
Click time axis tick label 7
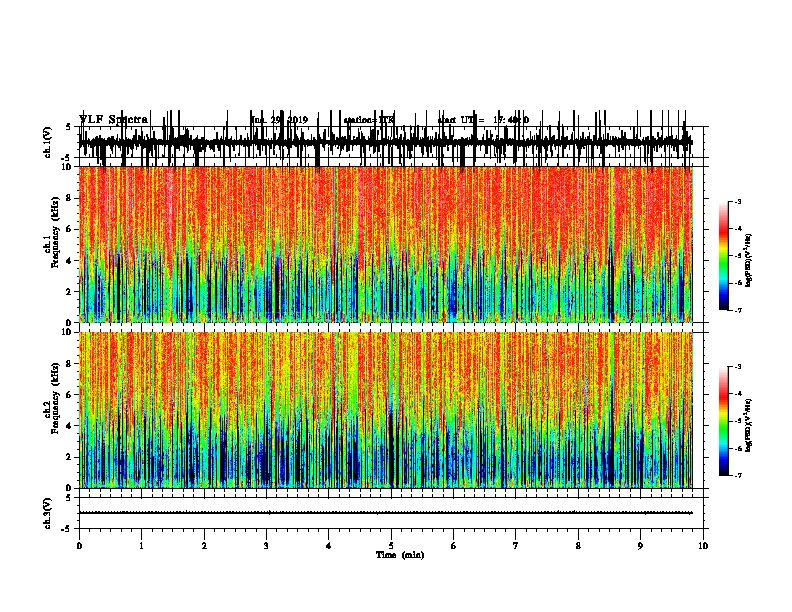(x=516, y=546)
